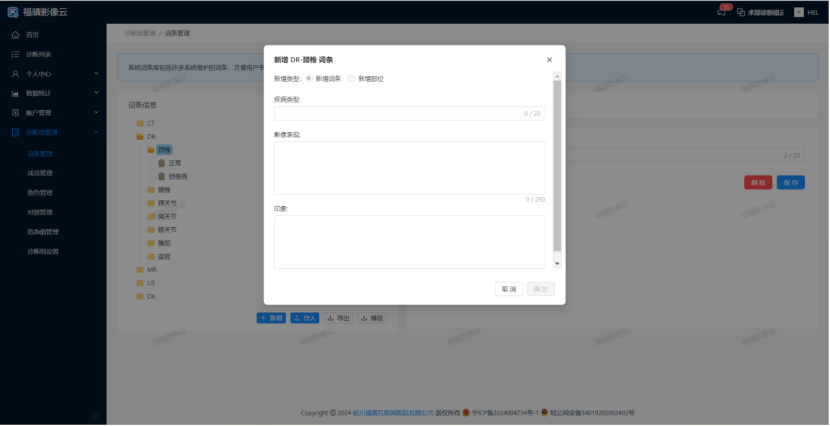
Task: Click the home icon beside 首页
Action: pyautogui.click(x=15, y=35)
